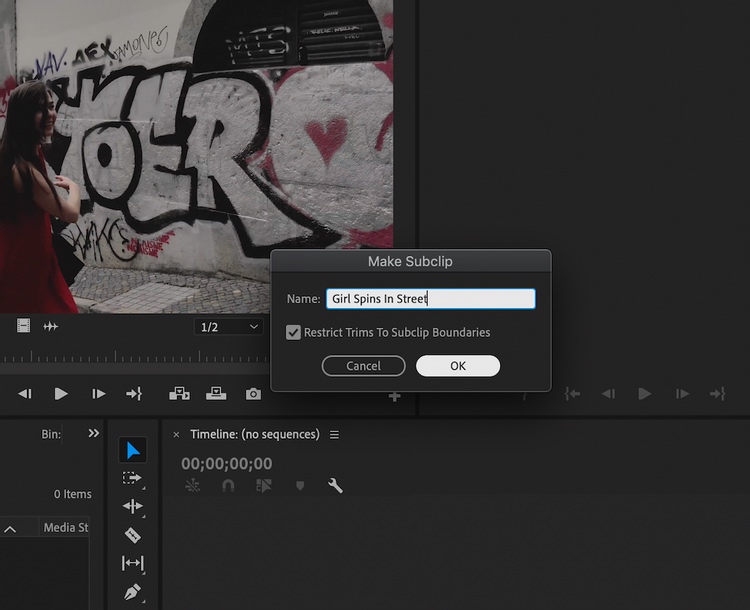The width and height of the screenshot is (750, 610).
Task: Toggle Drag Video Only filmstrip icon
Action: point(23,326)
